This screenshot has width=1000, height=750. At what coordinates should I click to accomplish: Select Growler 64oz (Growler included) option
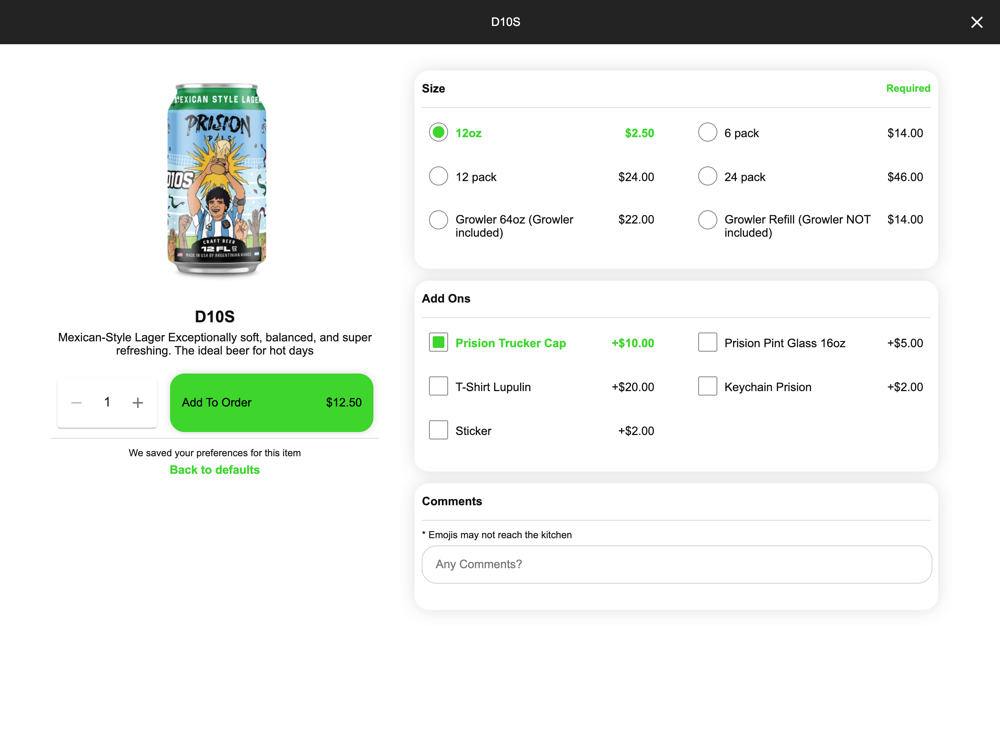(x=438, y=220)
